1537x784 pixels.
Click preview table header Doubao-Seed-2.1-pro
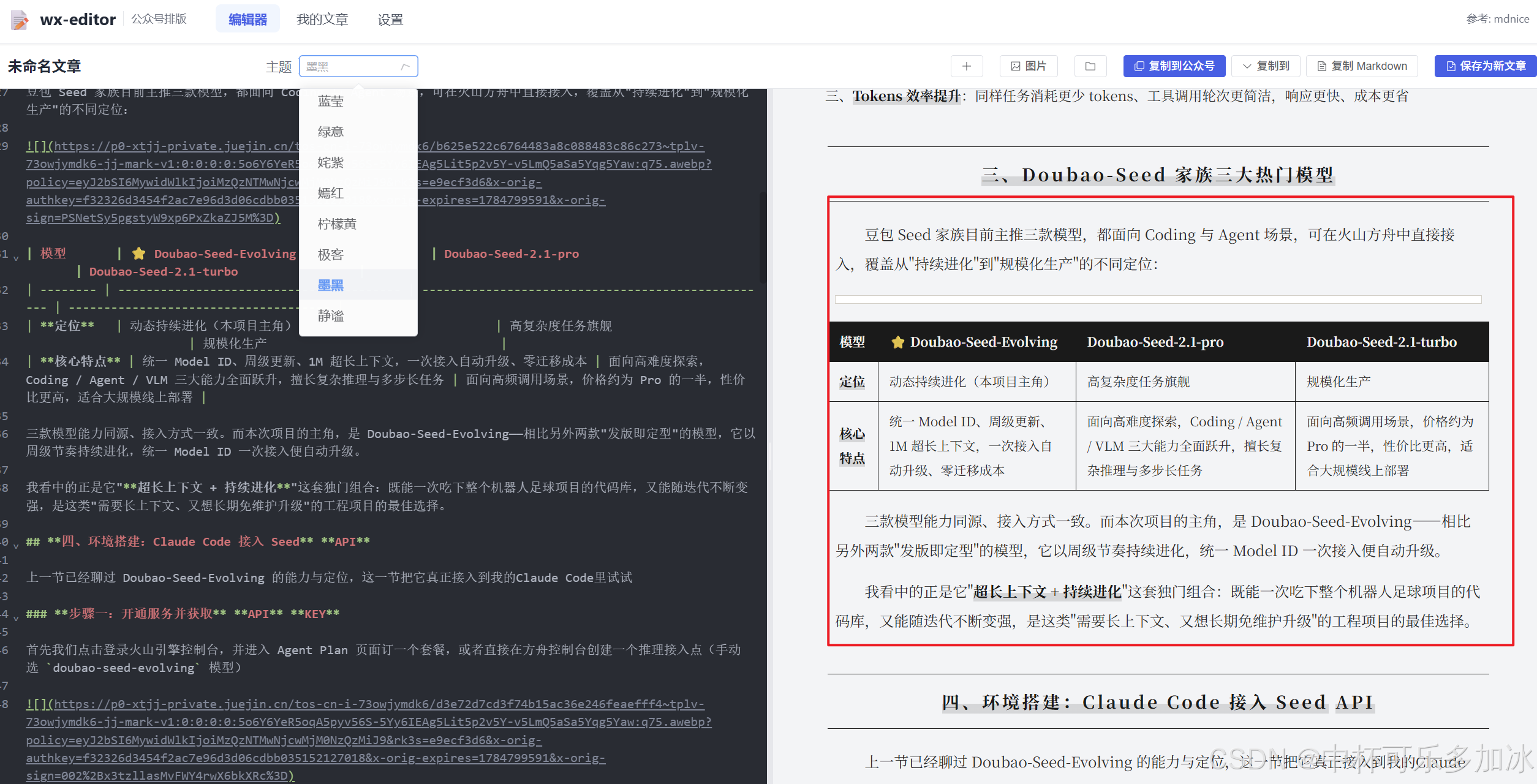pyautogui.click(x=1155, y=342)
